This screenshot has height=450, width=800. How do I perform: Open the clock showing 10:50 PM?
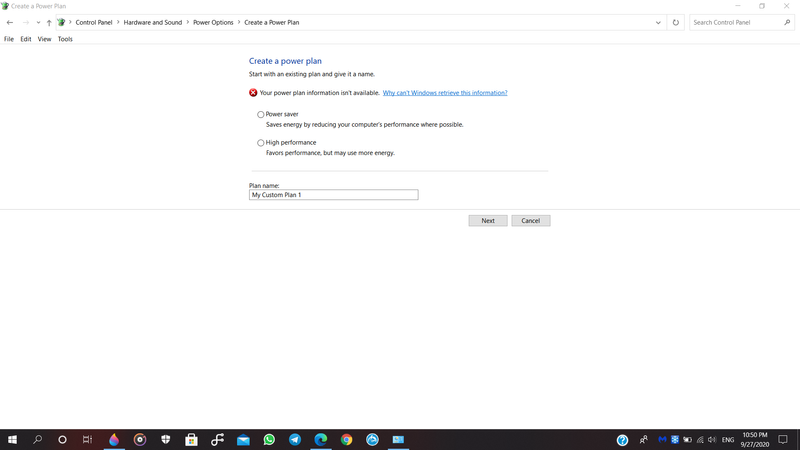pos(755,439)
